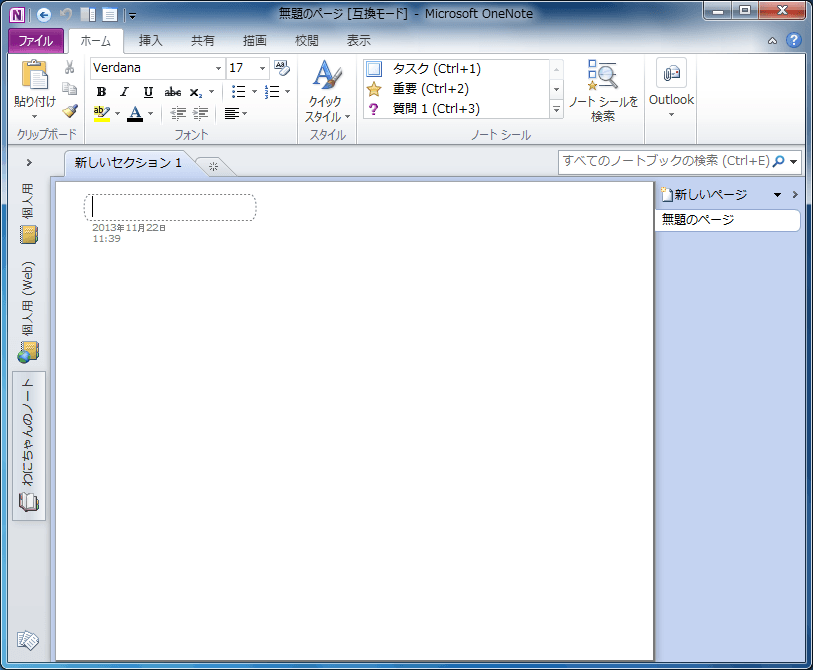
Task: Click the Clear Formatting icon
Action: pos(282,67)
